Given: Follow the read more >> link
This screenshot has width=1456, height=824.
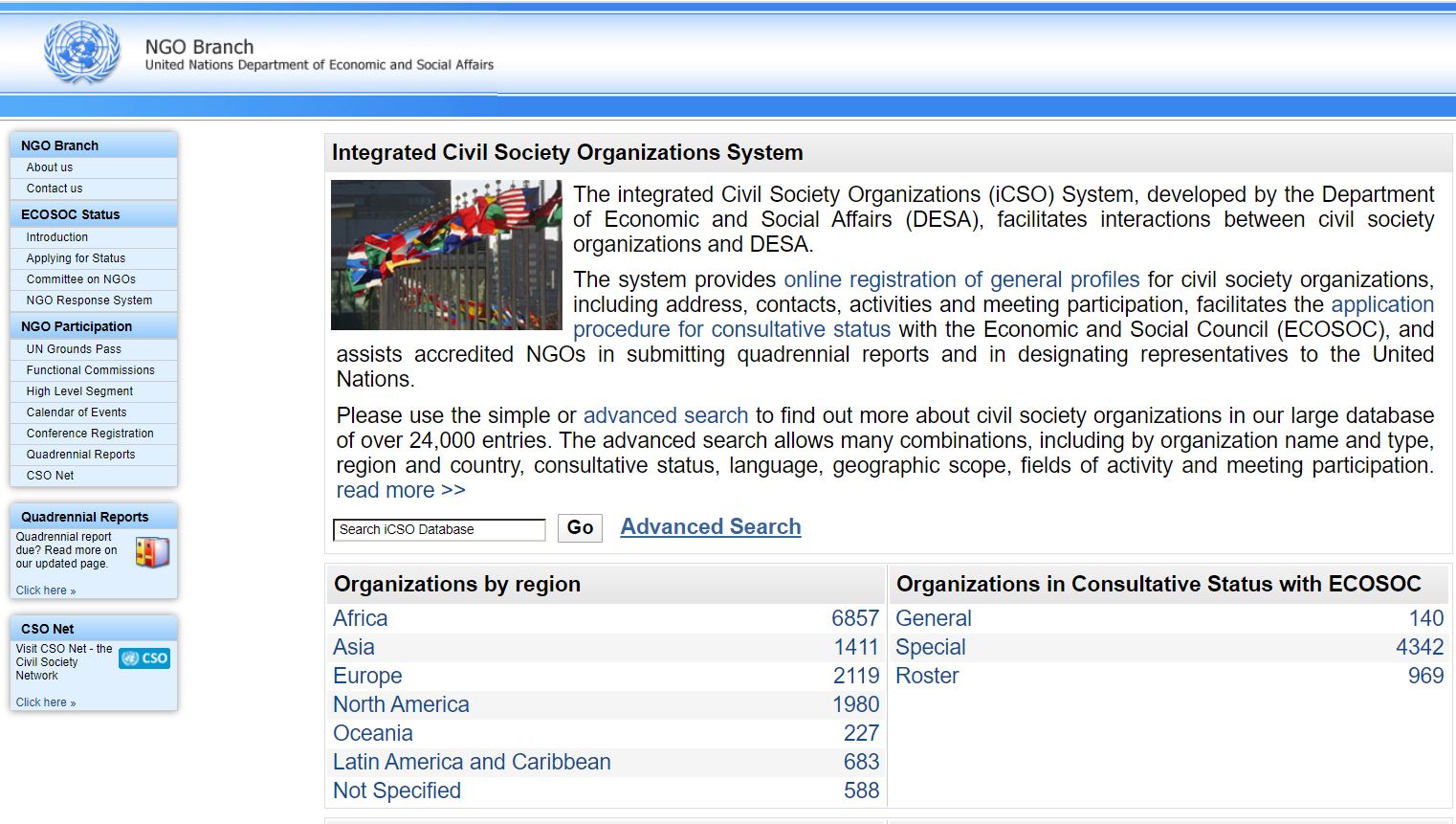Looking at the screenshot, I should click(401, 490).
